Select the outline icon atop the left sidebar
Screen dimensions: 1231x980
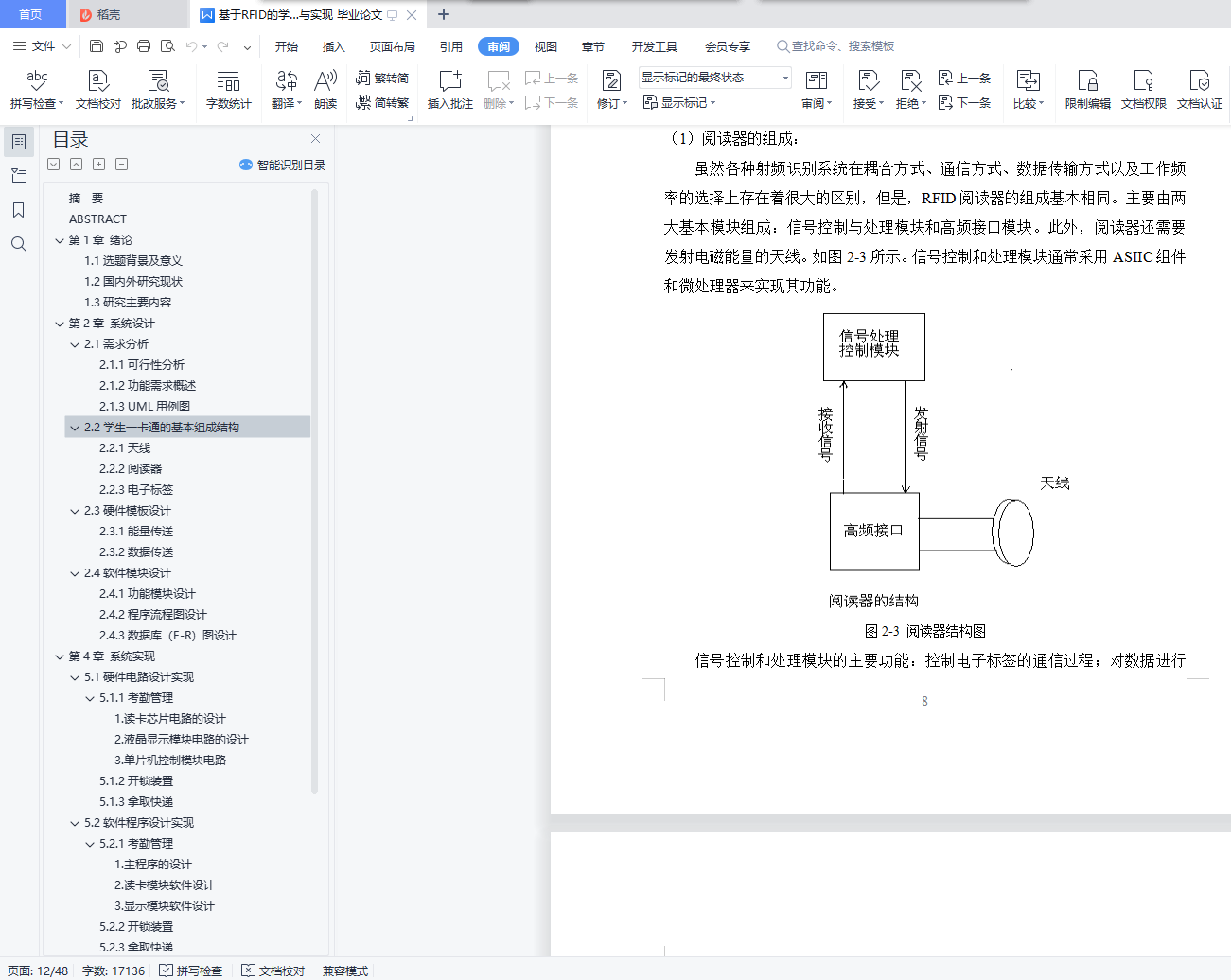[19, 142]
